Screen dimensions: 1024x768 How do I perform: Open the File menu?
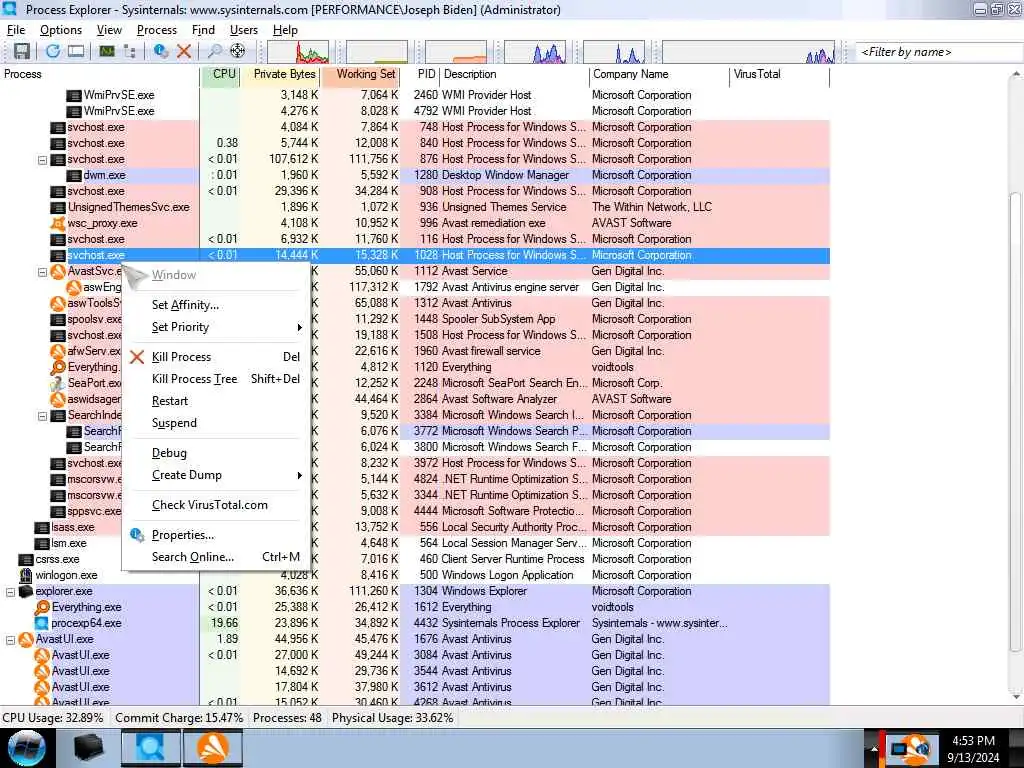(16, 30)
